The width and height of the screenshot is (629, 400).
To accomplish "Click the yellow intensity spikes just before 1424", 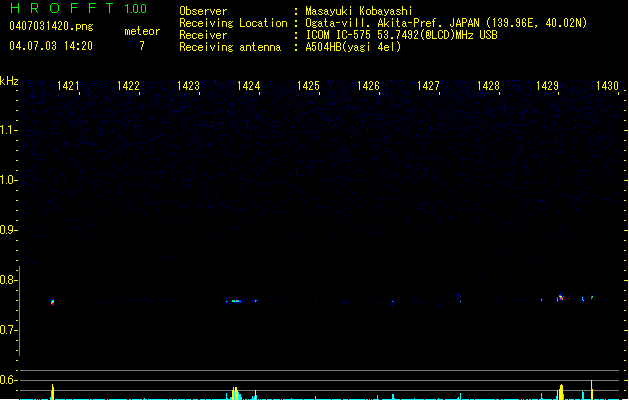I will tap(235, 393).
